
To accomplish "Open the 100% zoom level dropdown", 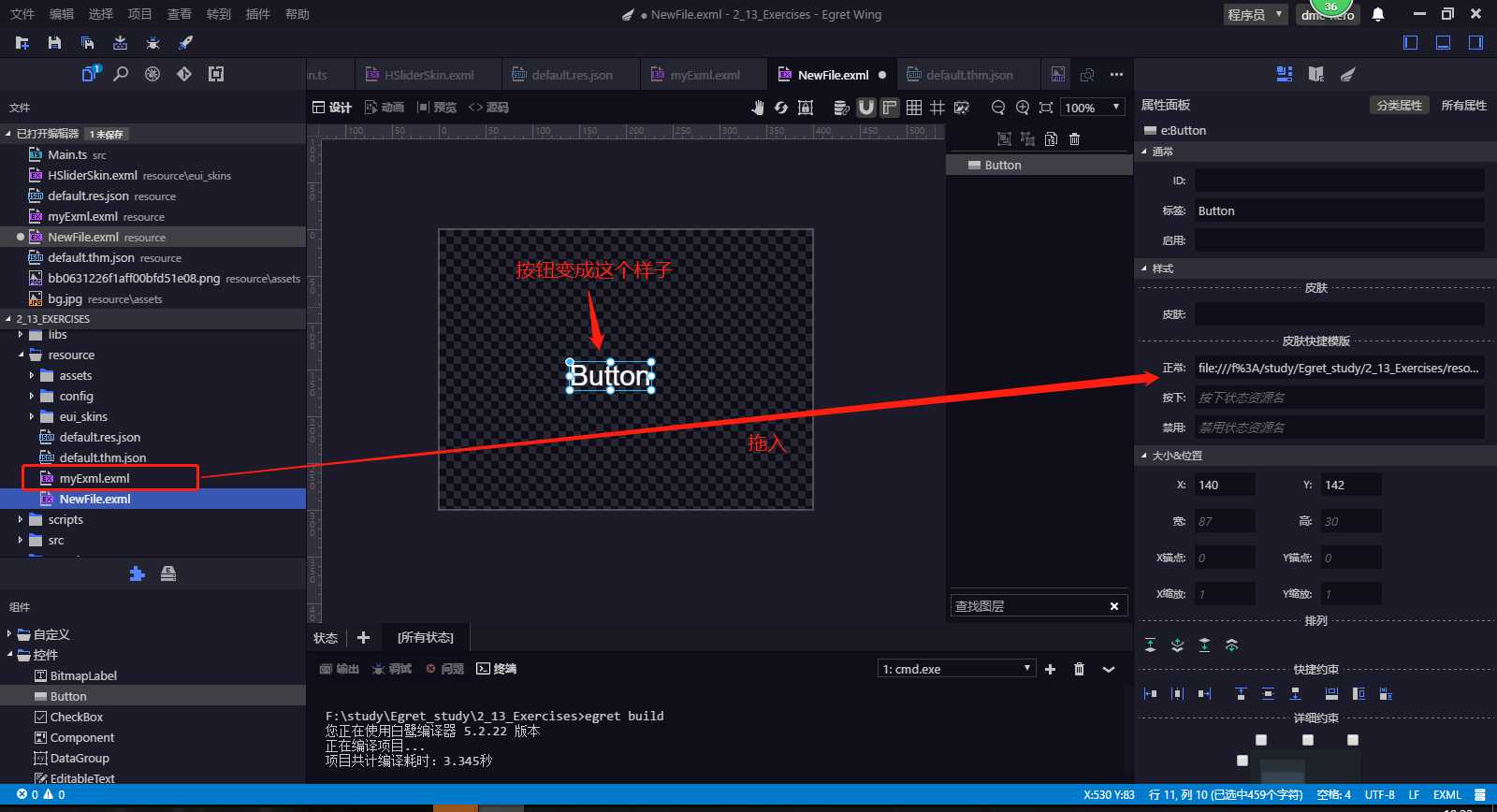I will pyautogui.click(x=1092, y=108).
